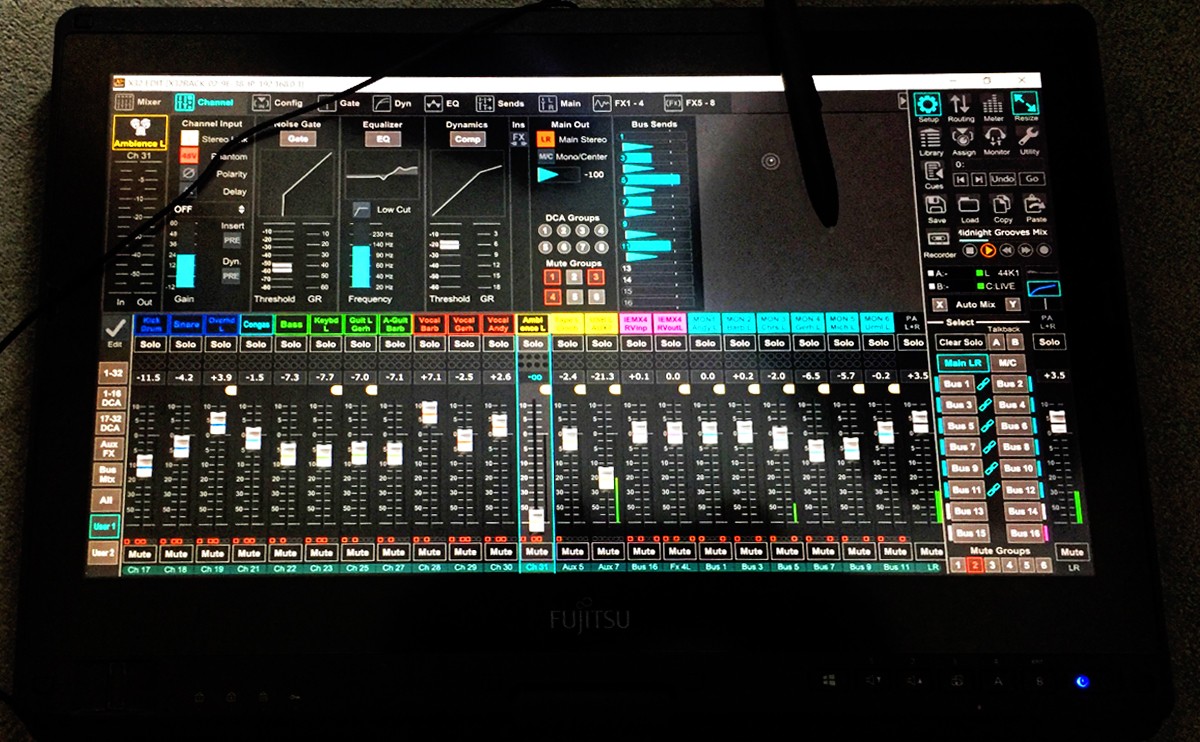Copy channel settings with the Copy icon
The image size is (1200, 742).
point(1001,207)
